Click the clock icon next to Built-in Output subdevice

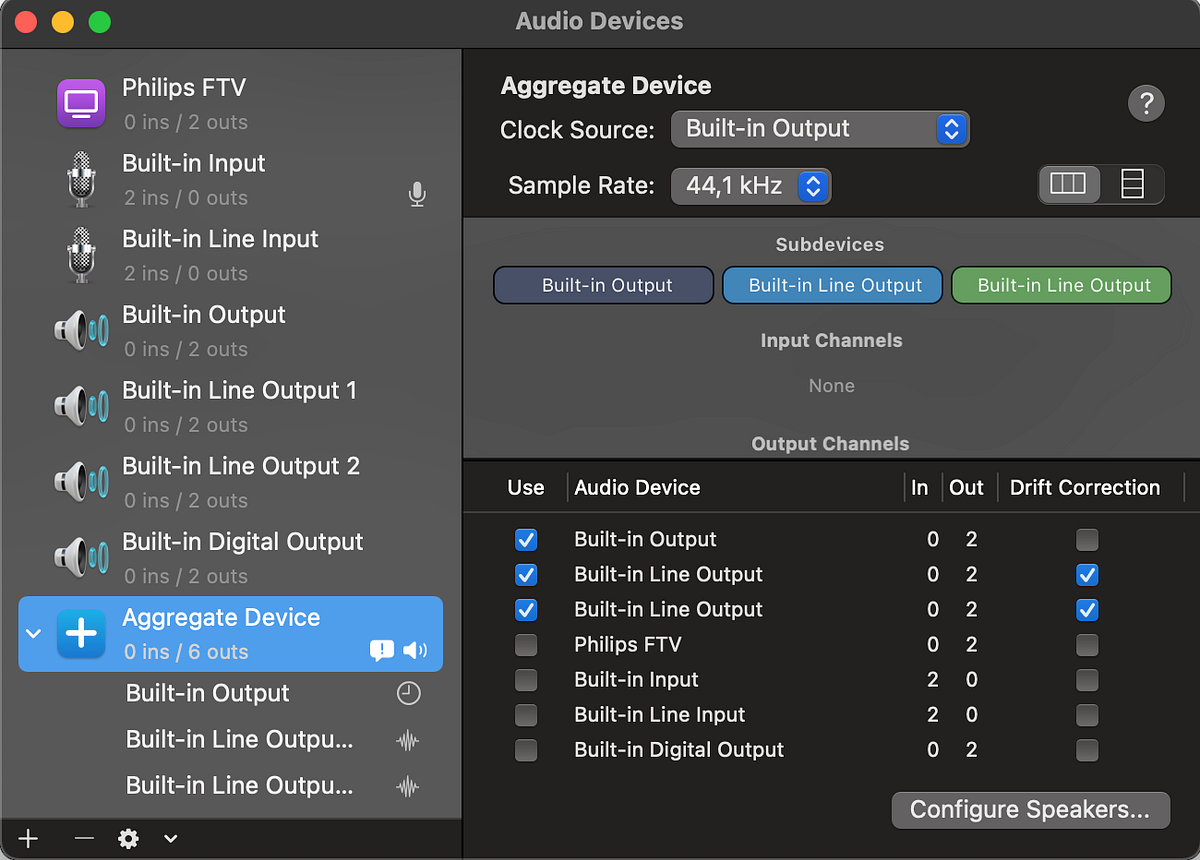point(408,692)
